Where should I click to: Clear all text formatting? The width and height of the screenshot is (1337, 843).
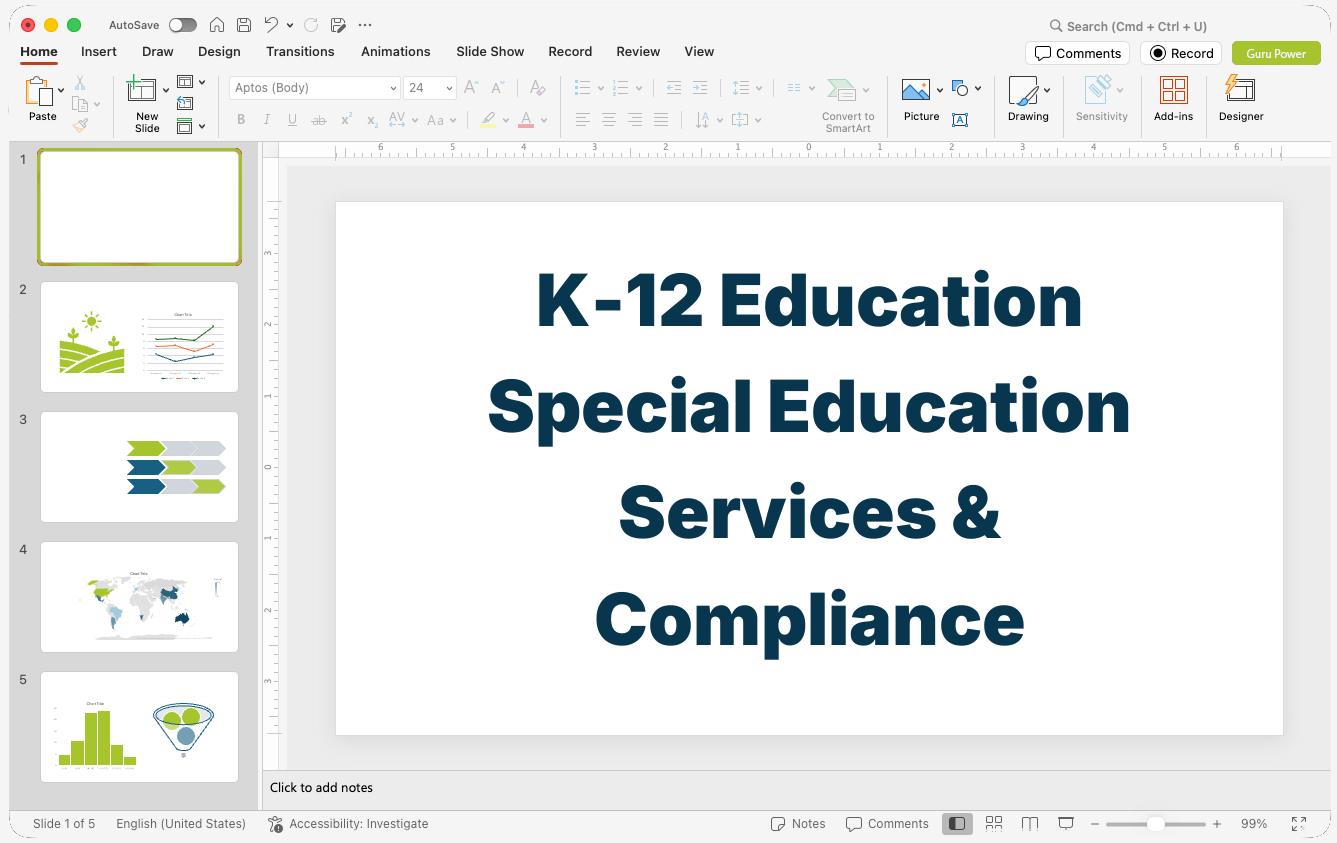(x=538, y=88)
